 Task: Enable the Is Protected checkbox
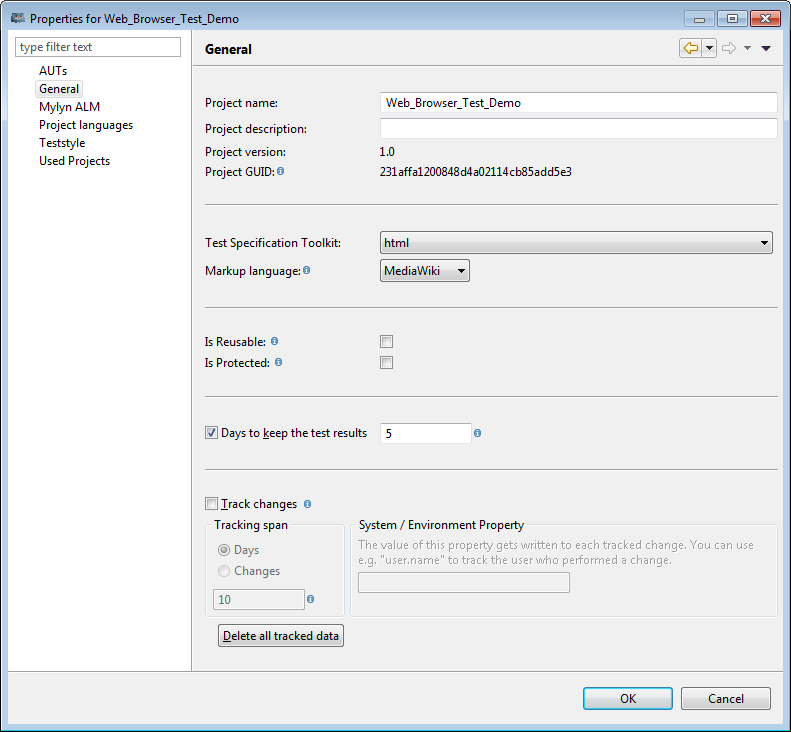pos(386,363)
